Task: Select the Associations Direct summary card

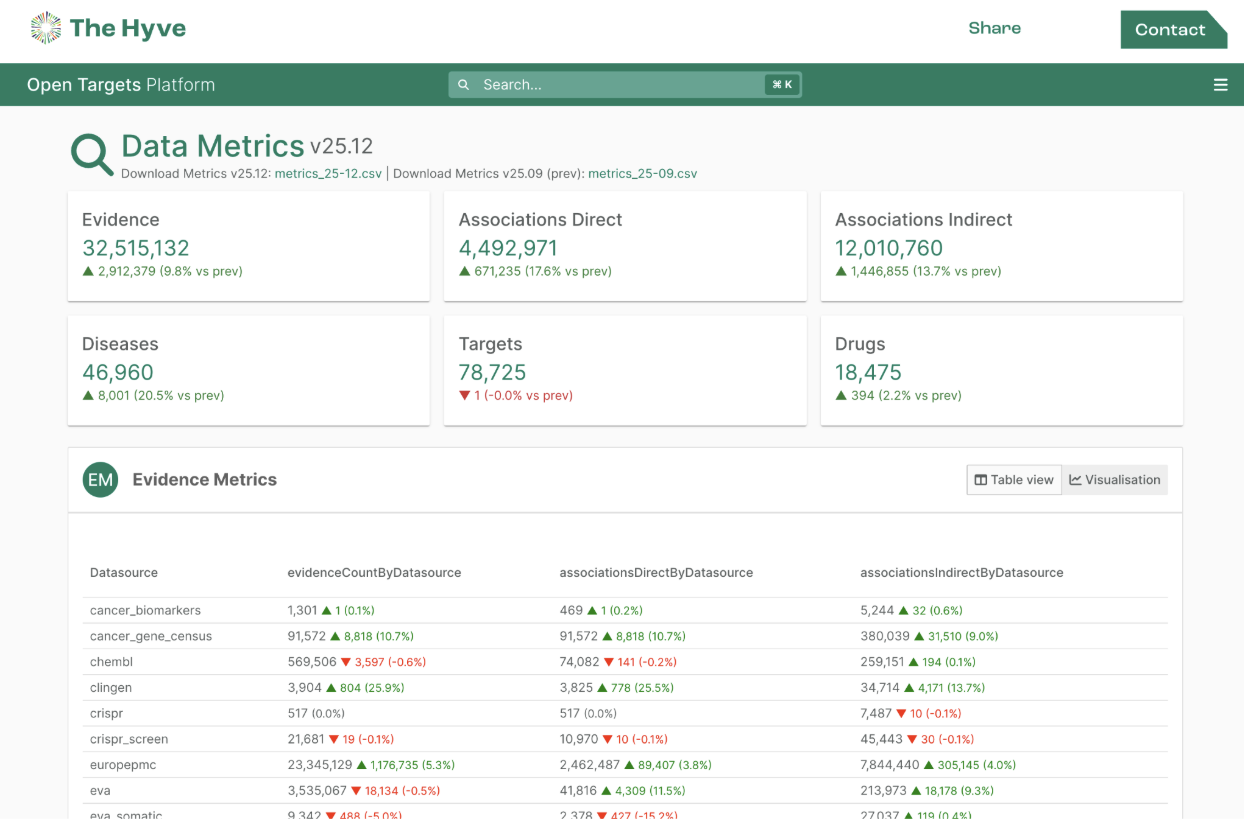Action: (625, 246)
